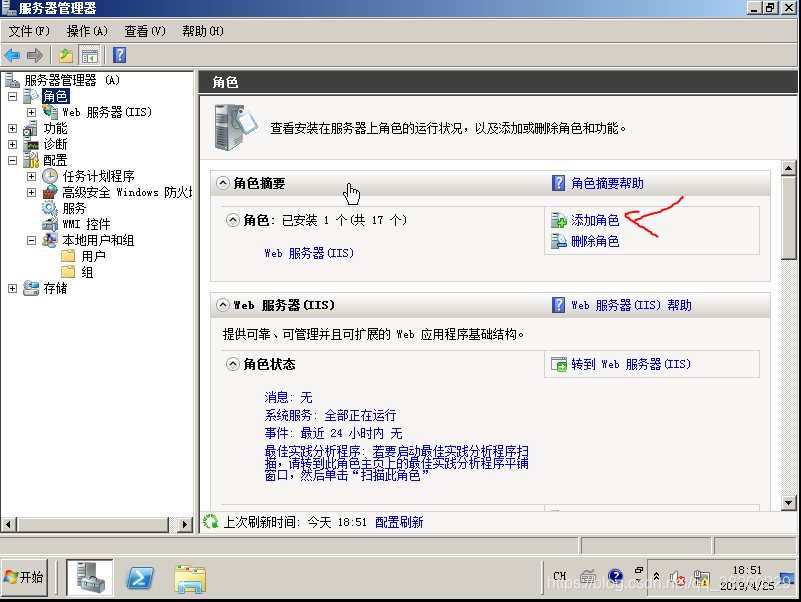The width and height of the screenshot is (801, 602).
Task: Select 任务计划程序 in the tree
Action: pyautogui.click(x=98, y=176)
